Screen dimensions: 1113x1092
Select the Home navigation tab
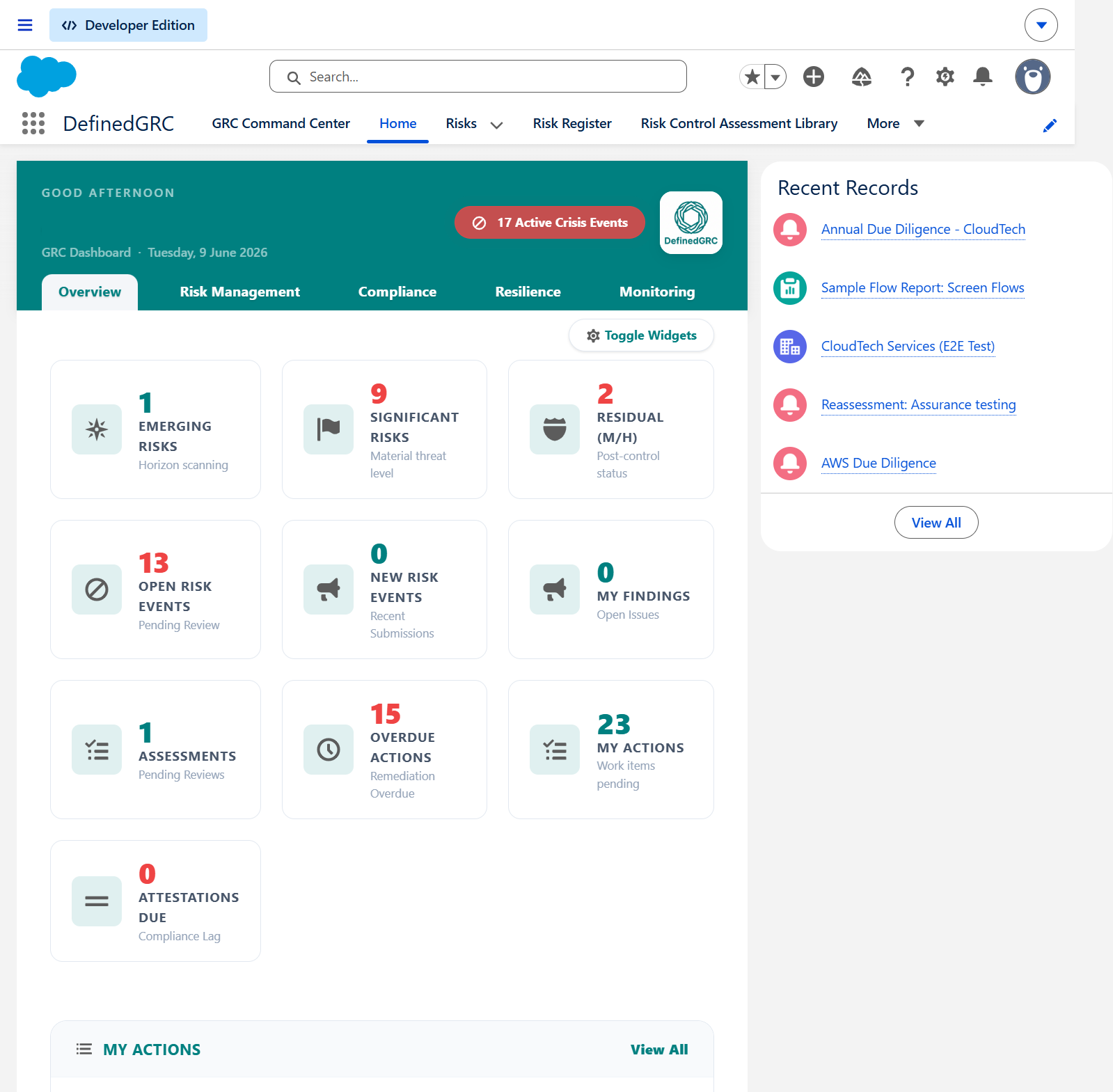tap(397, 123)
